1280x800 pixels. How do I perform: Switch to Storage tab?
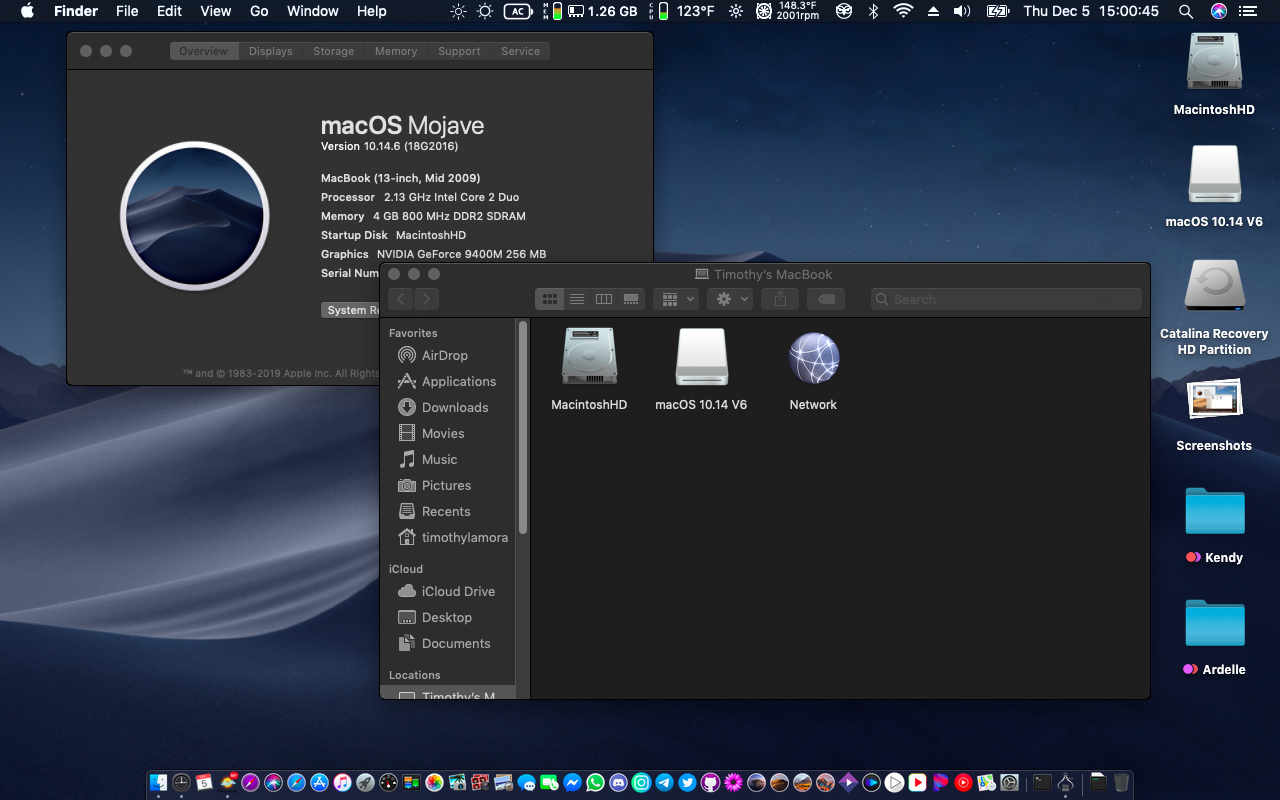333,51
